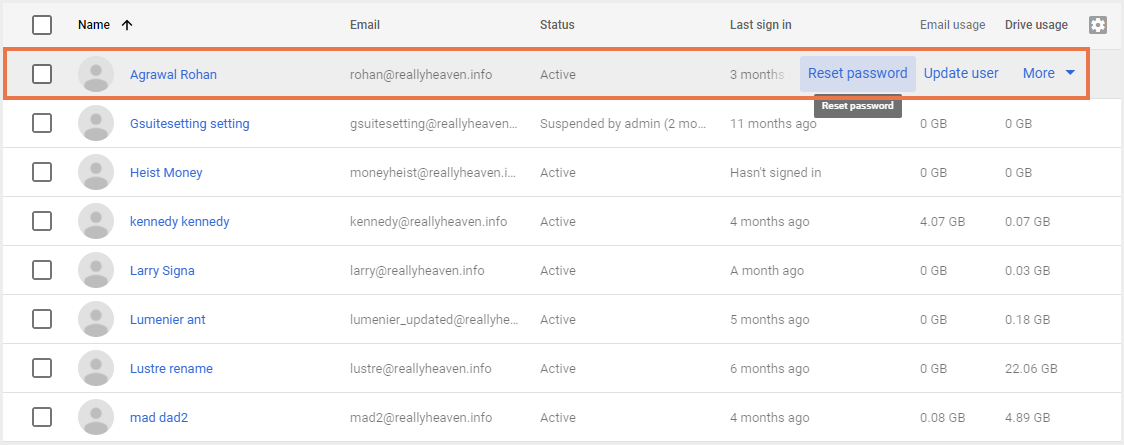Click kennedy kennedy's profile avatar
The width and height of the screenshot is (1124, 445).
(x=96, y=222)
